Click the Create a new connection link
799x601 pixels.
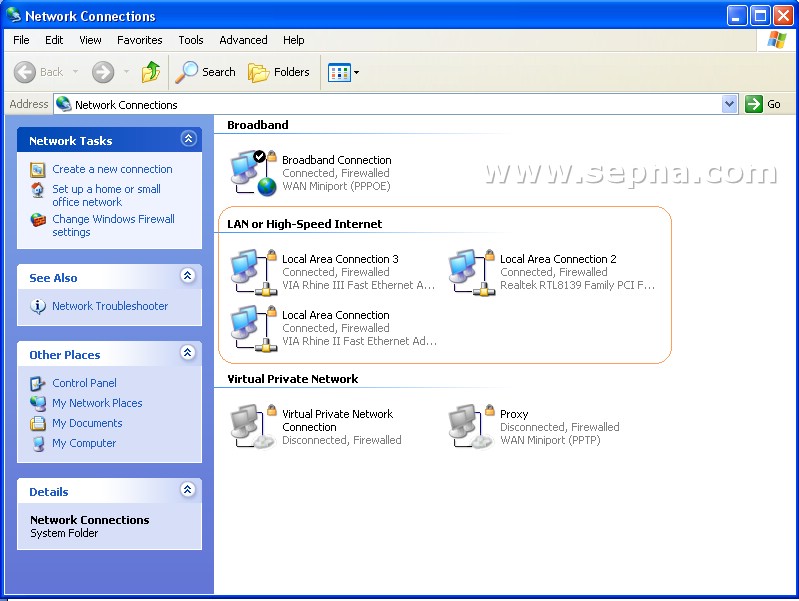coord(112,169)
